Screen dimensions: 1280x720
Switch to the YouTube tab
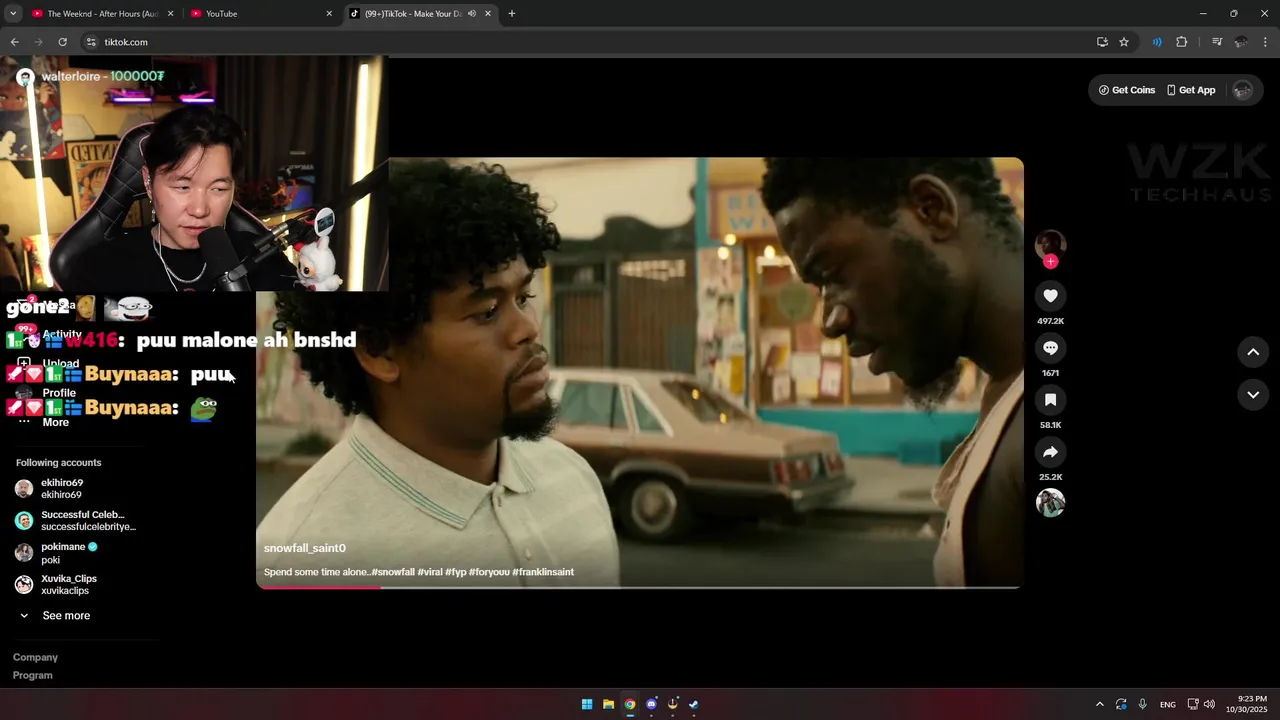260,14
